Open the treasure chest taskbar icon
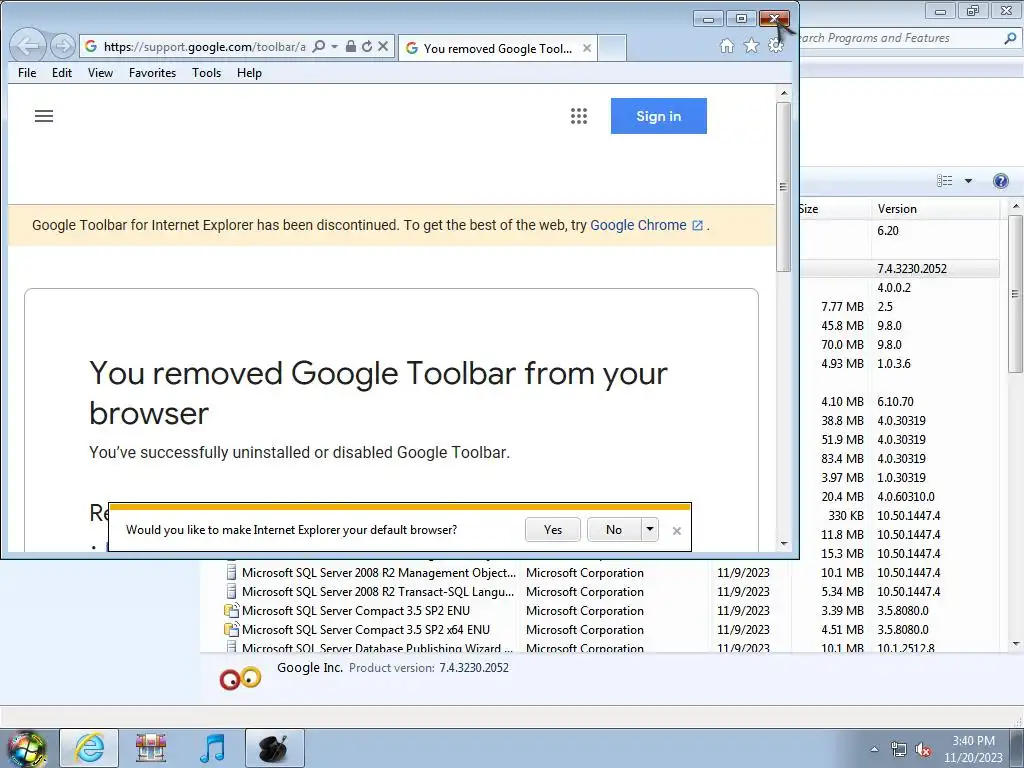1024x768 pixels. (x=151, y=748)
